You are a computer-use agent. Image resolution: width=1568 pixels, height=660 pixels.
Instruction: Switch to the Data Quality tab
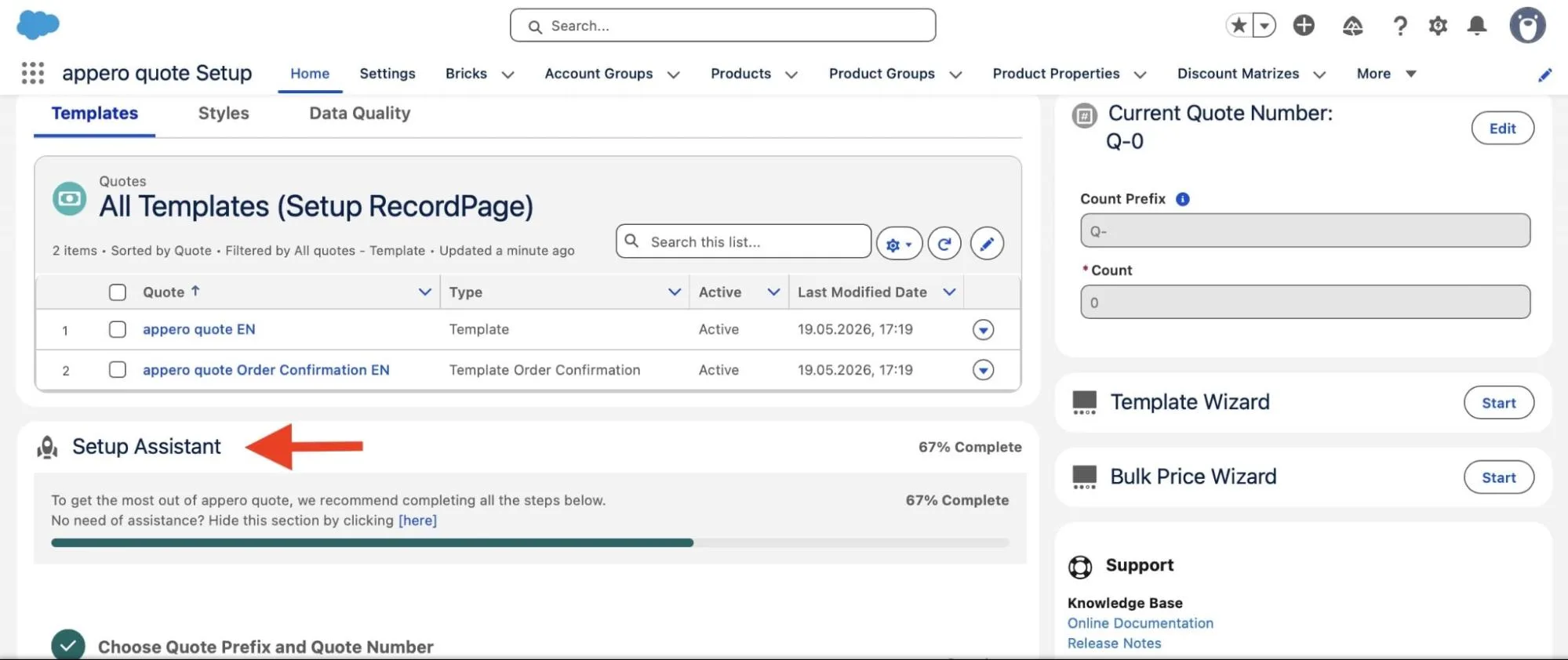(x=360, y=114)
